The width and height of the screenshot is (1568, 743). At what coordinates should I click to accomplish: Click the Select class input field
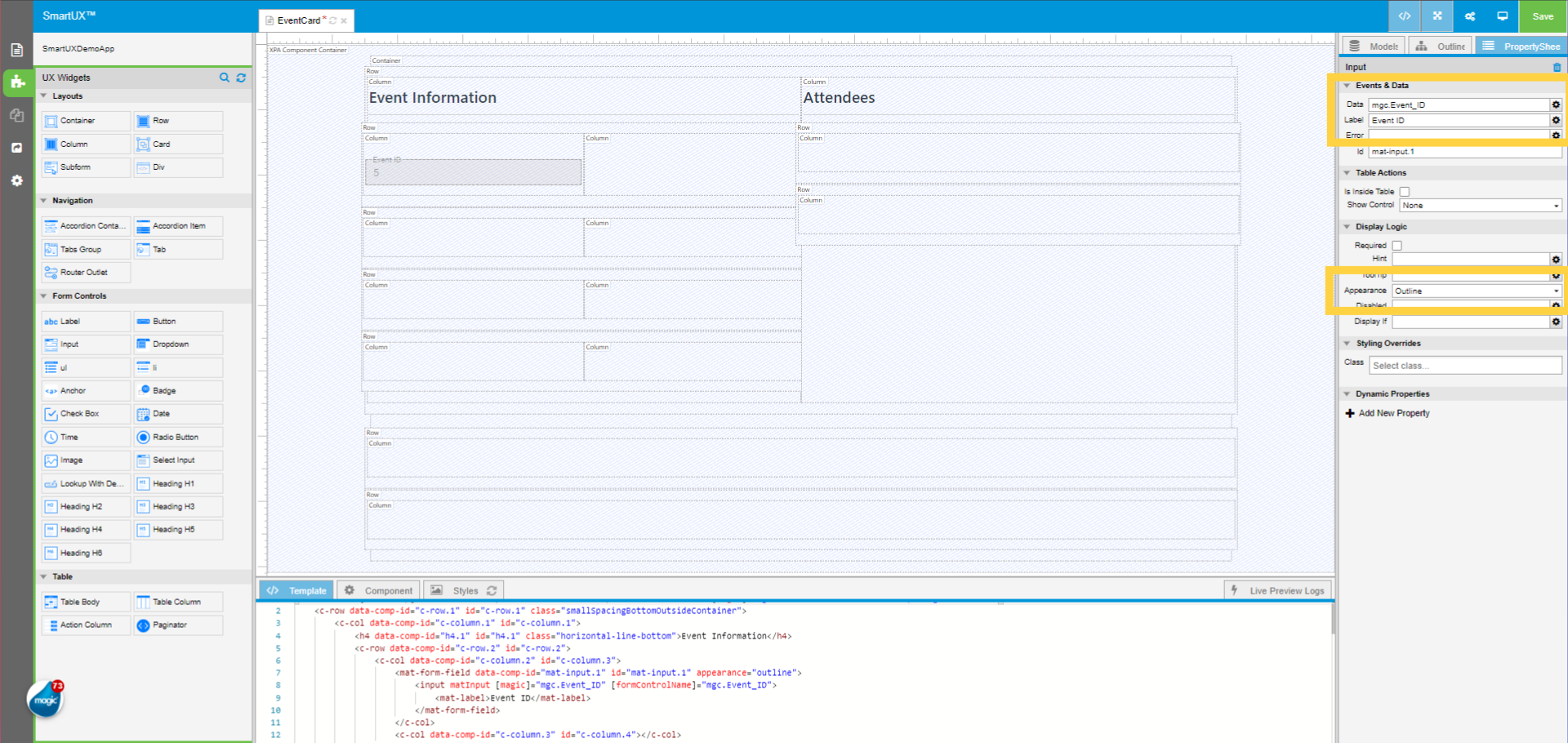click(1464, 365)
